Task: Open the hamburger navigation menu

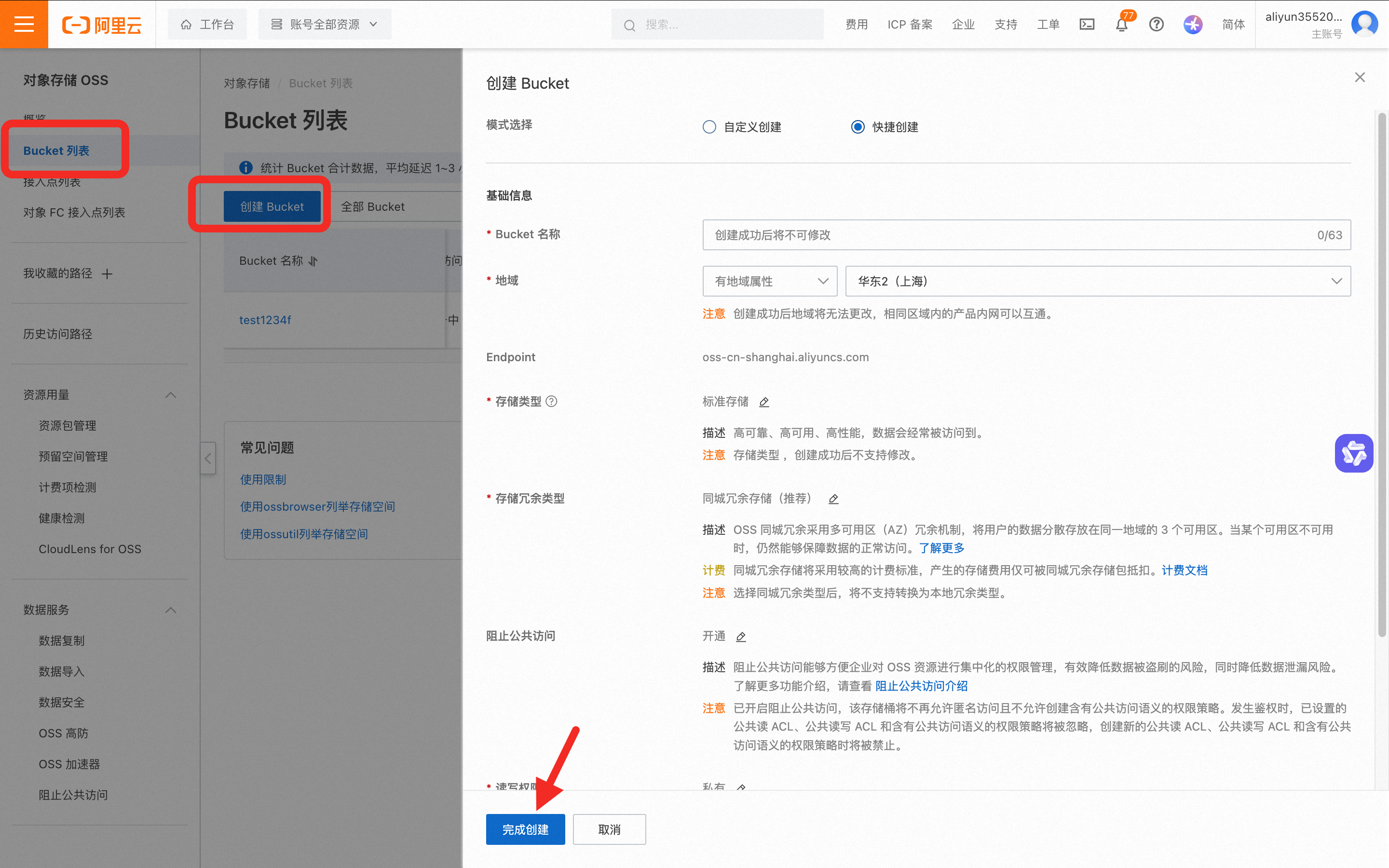Action: point(24,24)
